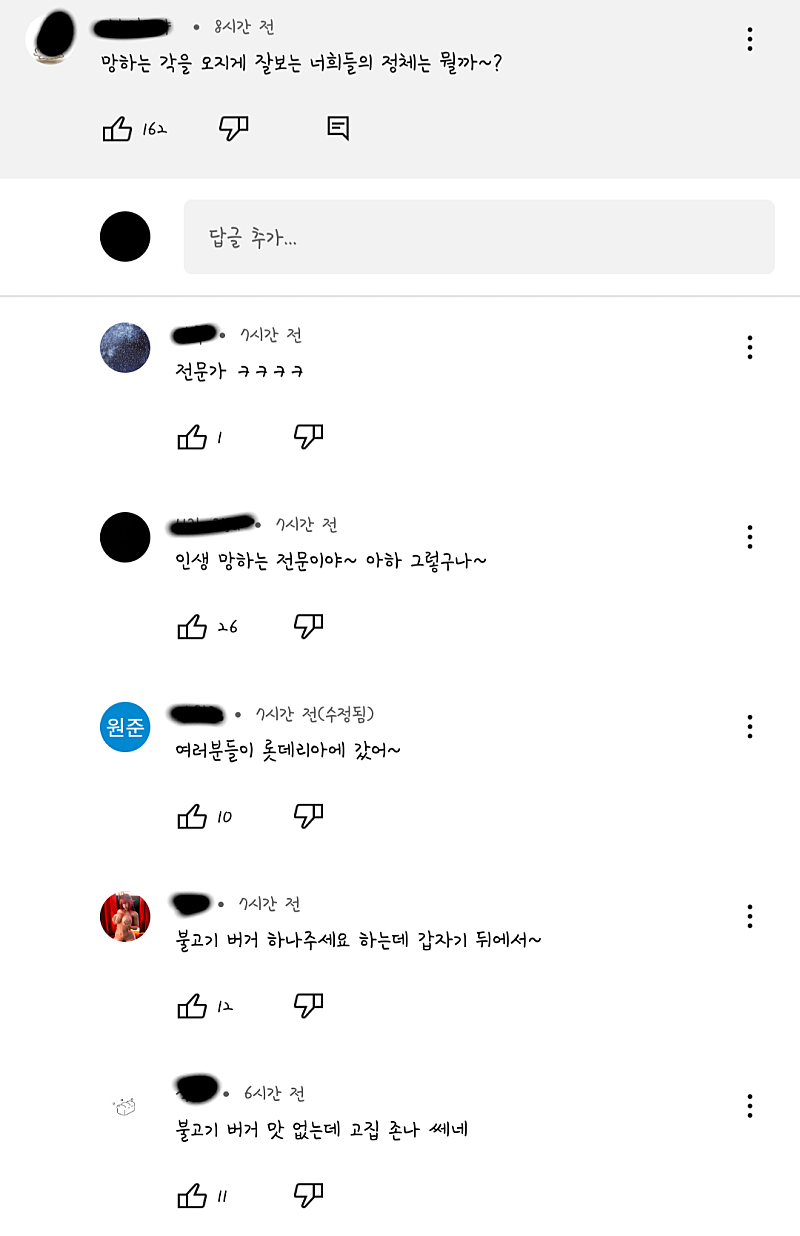The image size is (800, 1236).
Task: Like the 전문가 ㅋㅋㅋㅋ reply
Action: 192,437
